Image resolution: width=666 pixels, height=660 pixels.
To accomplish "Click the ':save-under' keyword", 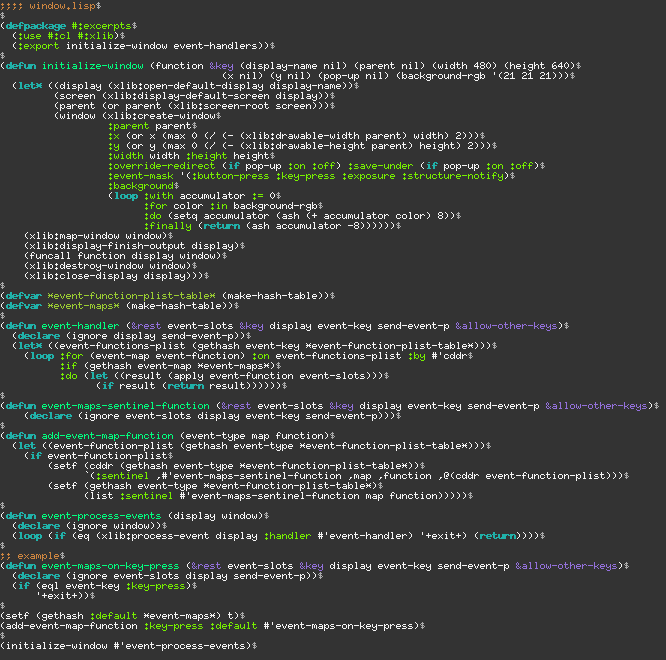I will (381, 166).
